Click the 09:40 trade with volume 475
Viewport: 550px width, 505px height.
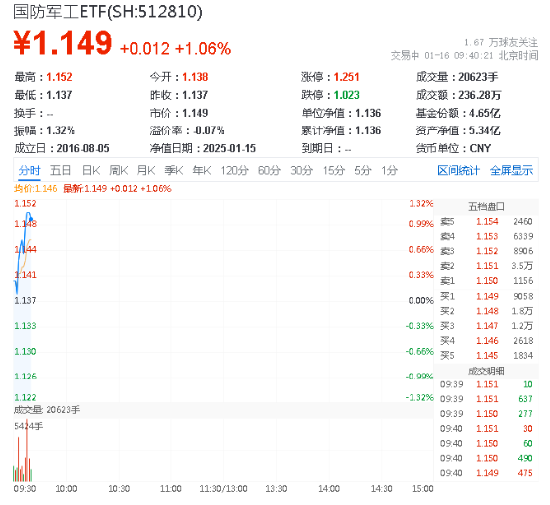click(x=486, y=473)
